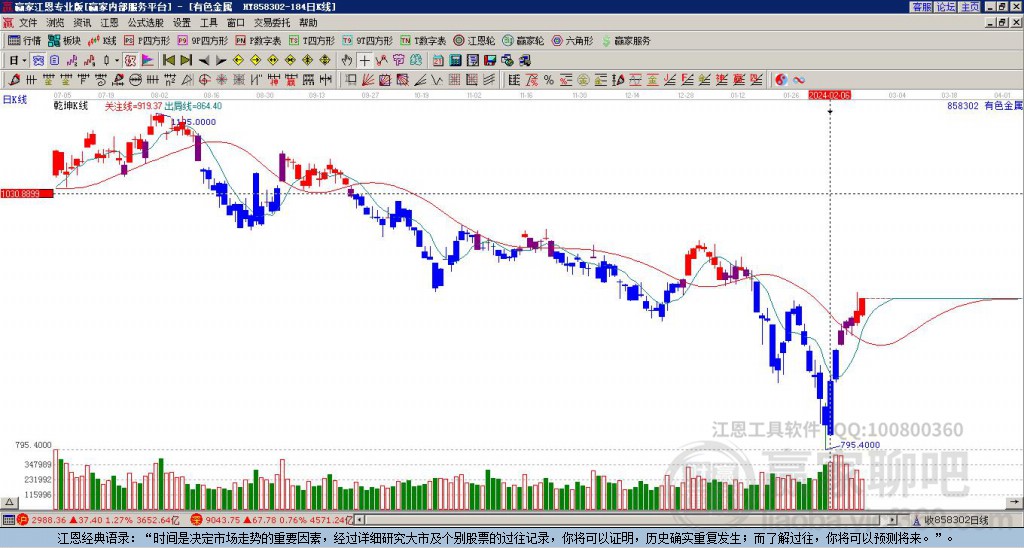The height and width of the screenshot is (548, 1024).
Task: Click the first yellow diamond left-arrow icon
Action: [238, 60]
